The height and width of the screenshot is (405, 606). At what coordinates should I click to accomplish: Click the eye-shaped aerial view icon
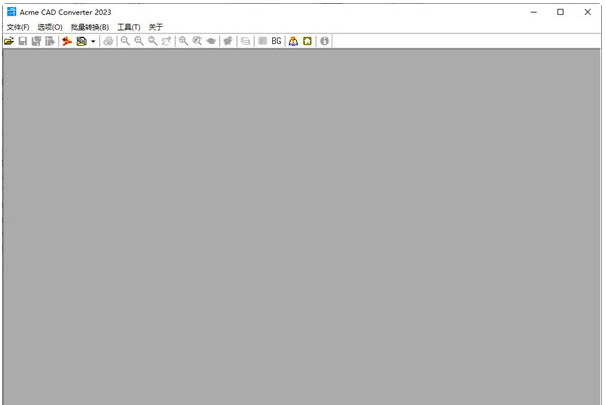click(x=211, y=41)
